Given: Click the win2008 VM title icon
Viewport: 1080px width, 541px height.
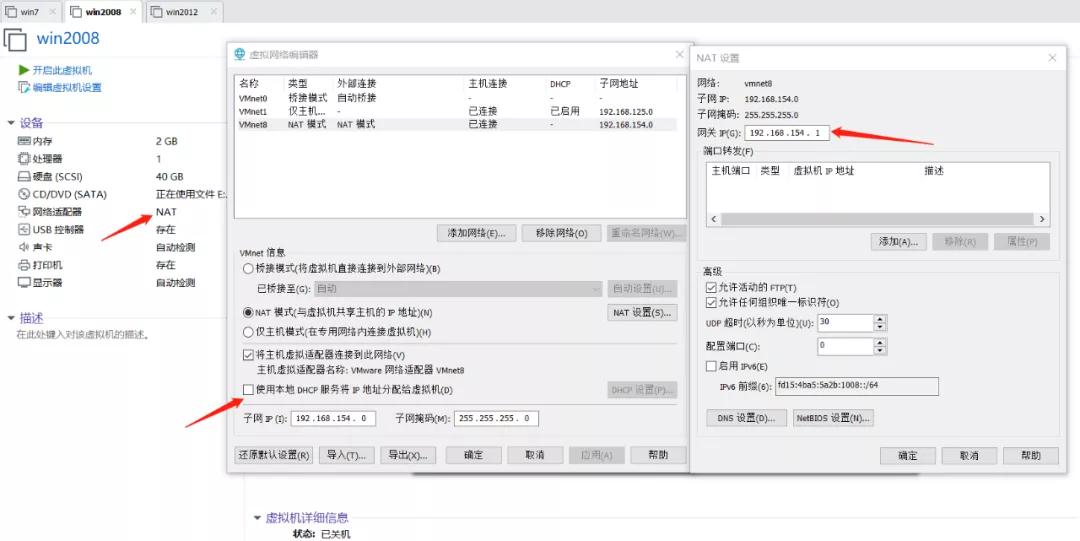Looking at the screenshot, I should point(15,39).
